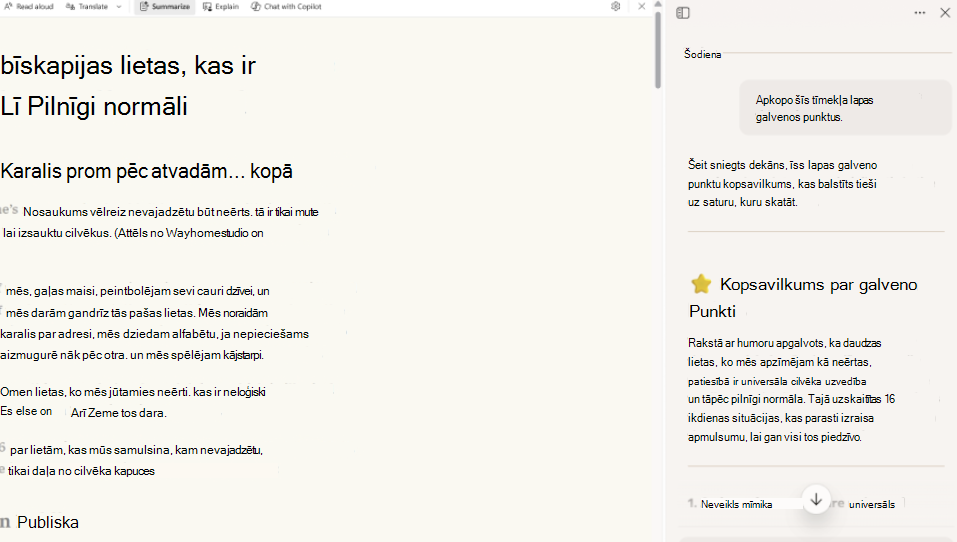Viewport: 957px width, 542px height.
Task: Click the page vertical scrollbar thumb
Action: (658, 50)
